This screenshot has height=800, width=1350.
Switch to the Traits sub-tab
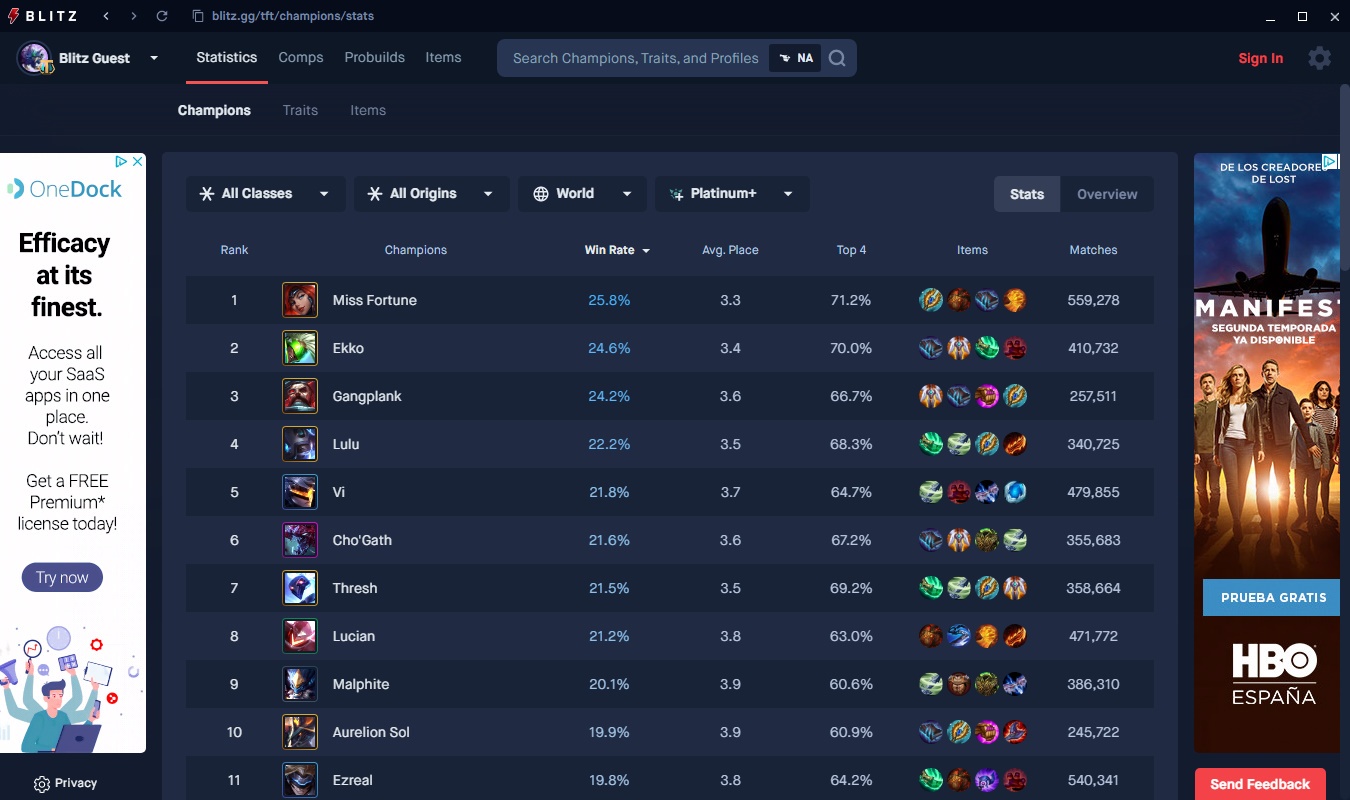pyautogui.click(x=300, y=110)
